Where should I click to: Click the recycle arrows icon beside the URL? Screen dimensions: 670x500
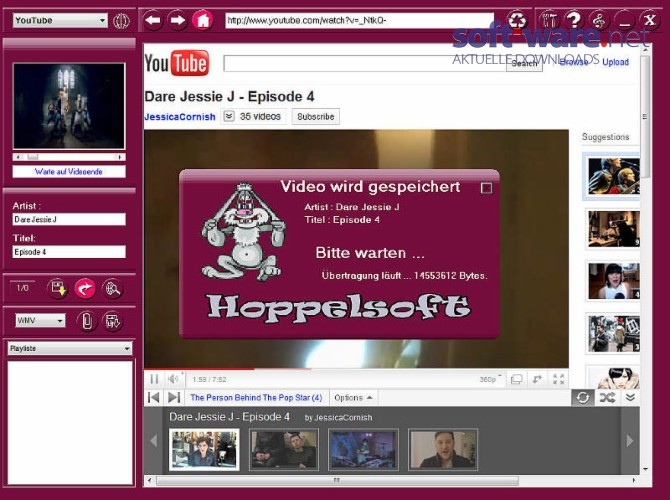click(x=517, y=20)
